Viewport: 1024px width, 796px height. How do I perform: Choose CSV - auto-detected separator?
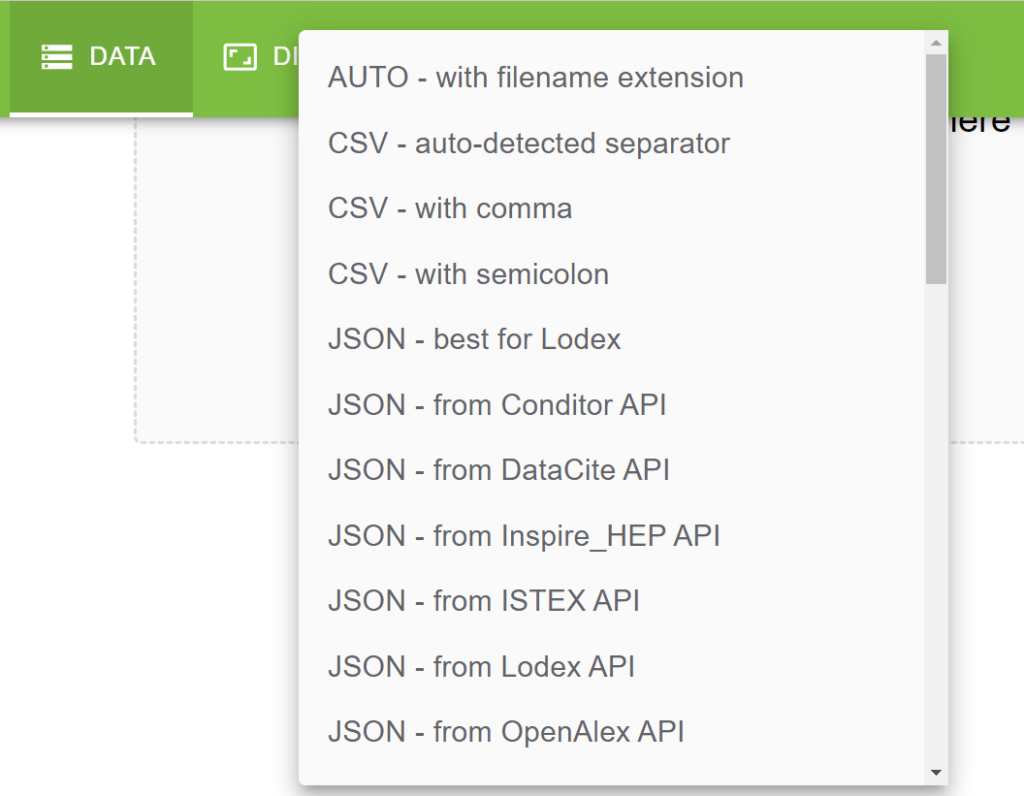click(x=611, y=143)
